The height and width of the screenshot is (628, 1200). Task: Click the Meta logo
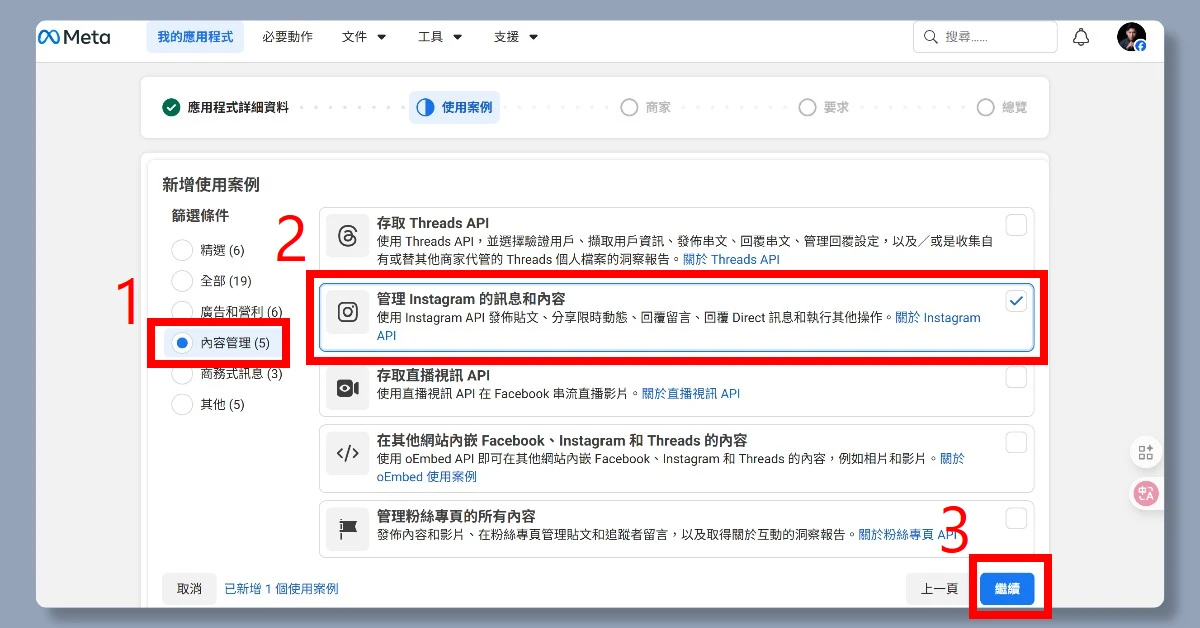coord(74,37)
